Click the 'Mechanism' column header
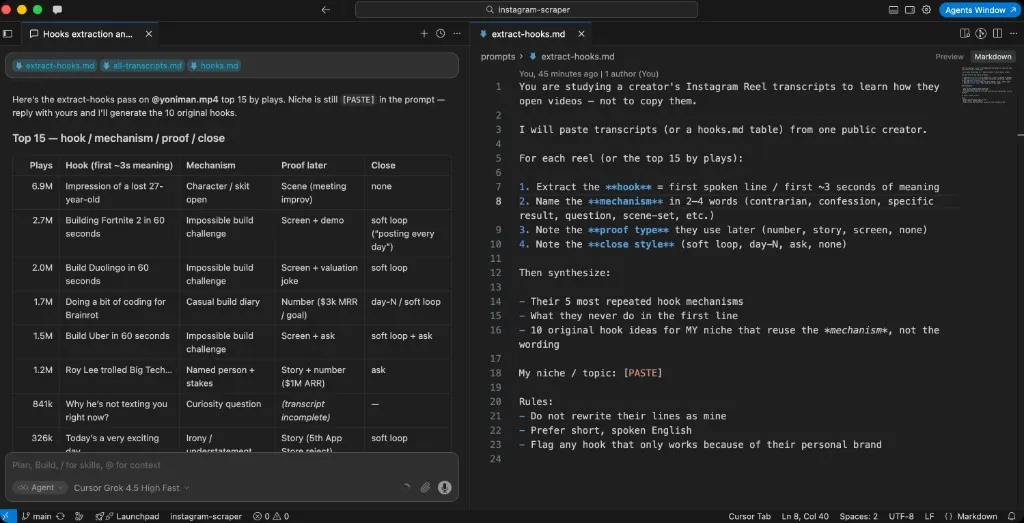The width and height of the screenshot is (1024, 523). tap(210, 165)
